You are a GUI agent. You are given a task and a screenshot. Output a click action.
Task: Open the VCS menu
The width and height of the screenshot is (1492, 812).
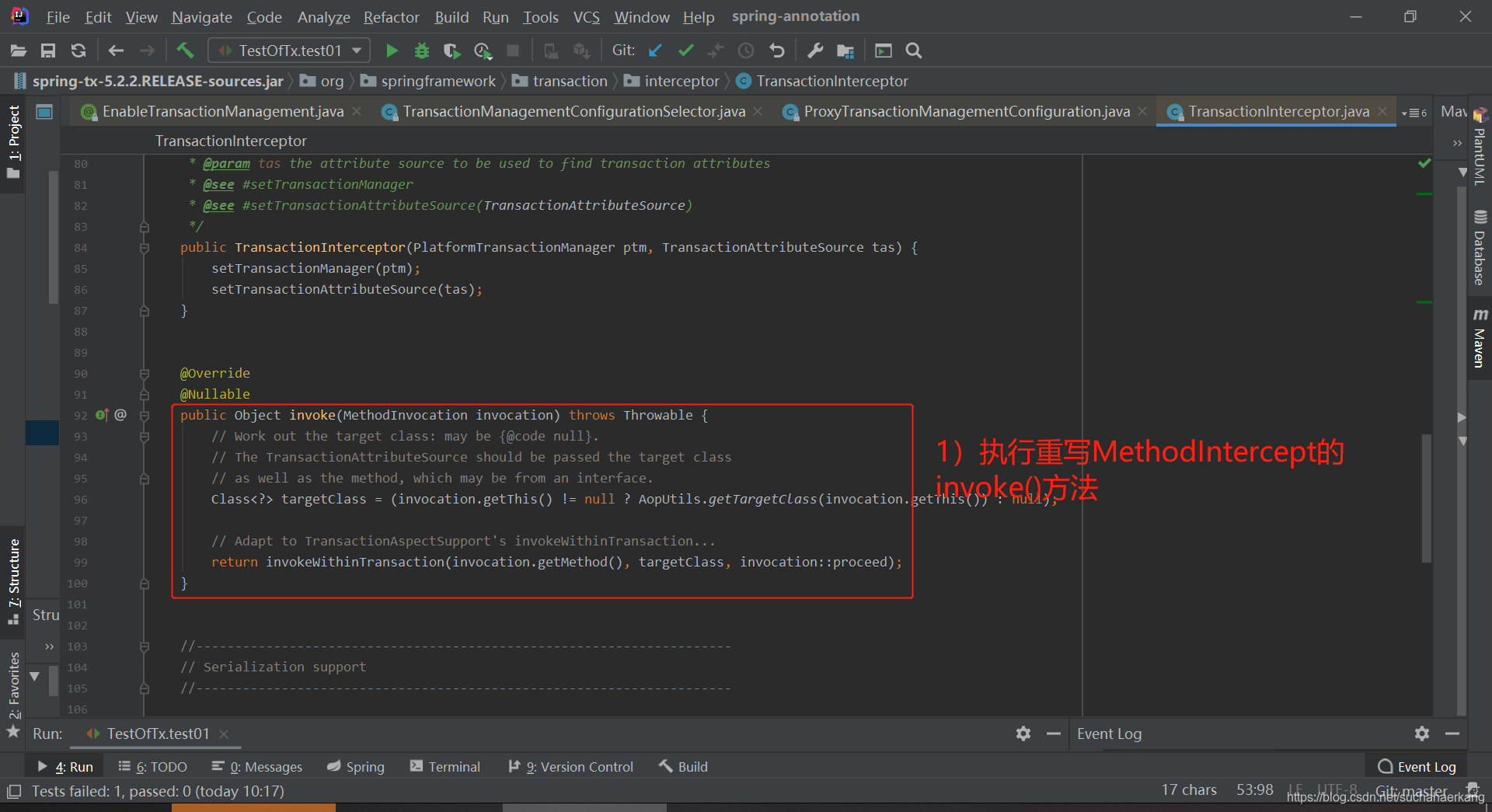(x=586, y=17)
